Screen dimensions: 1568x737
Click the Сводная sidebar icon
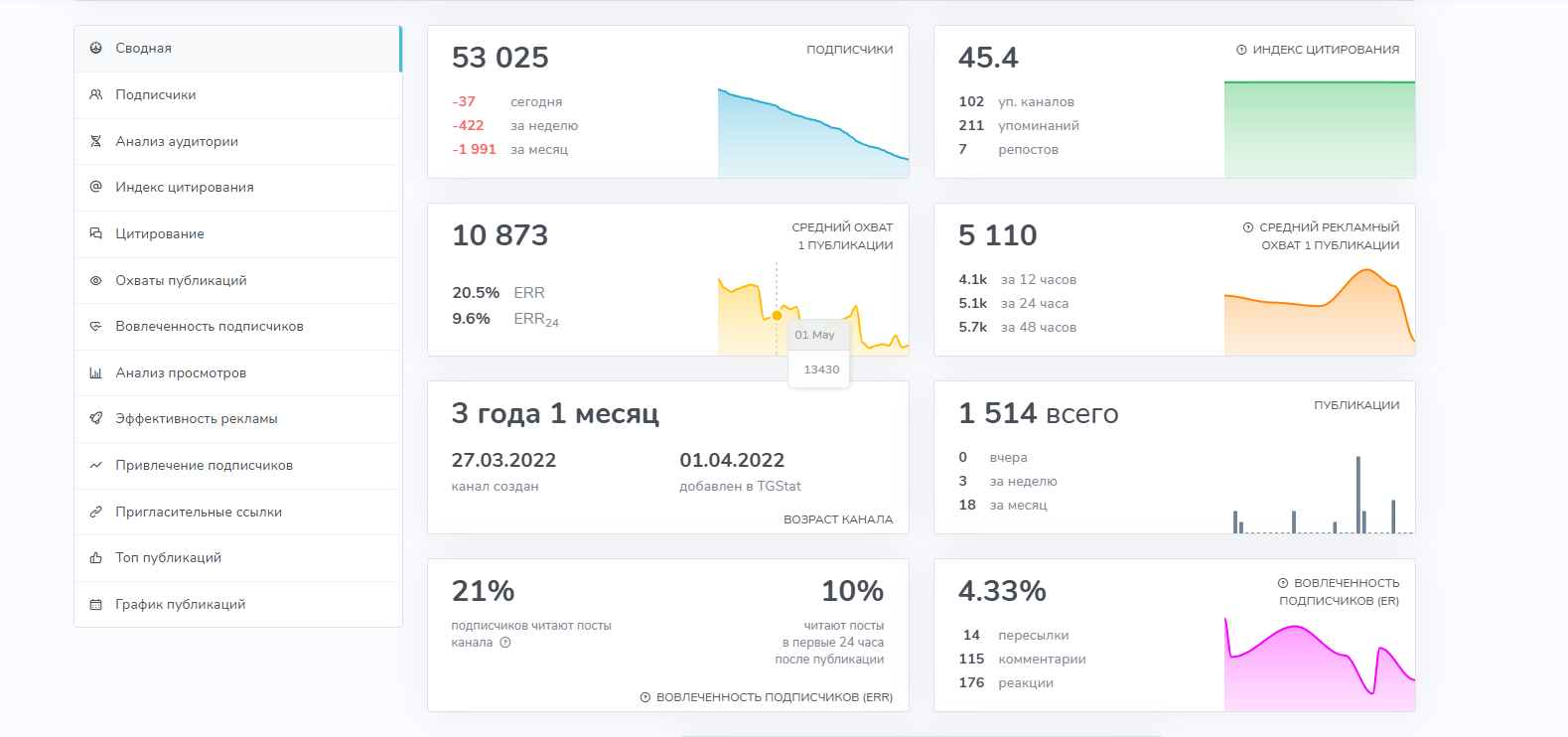click(96, 48)
